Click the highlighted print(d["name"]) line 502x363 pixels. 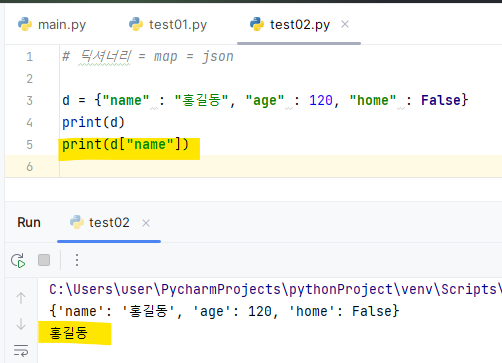(125, 144)
